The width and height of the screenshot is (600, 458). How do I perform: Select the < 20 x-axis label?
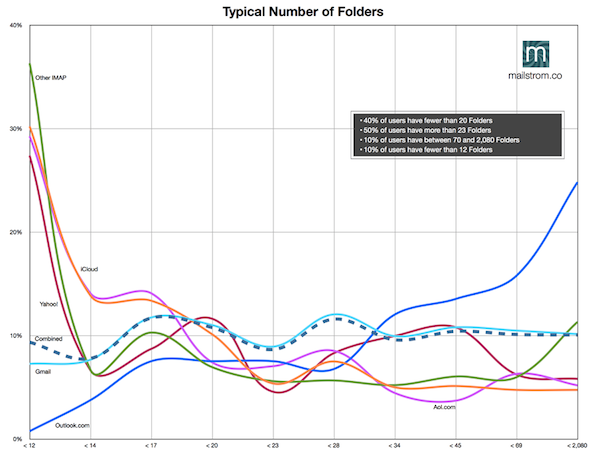pyautogui.click(x=211, y=443)
